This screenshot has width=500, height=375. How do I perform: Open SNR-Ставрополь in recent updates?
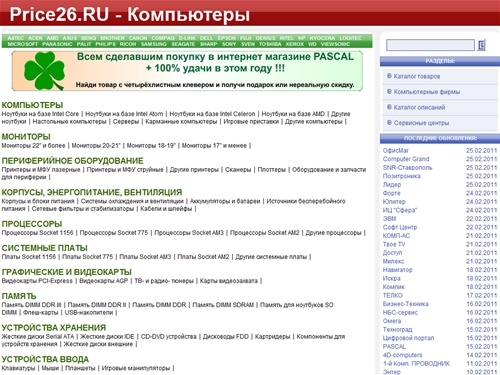[407, 168]
